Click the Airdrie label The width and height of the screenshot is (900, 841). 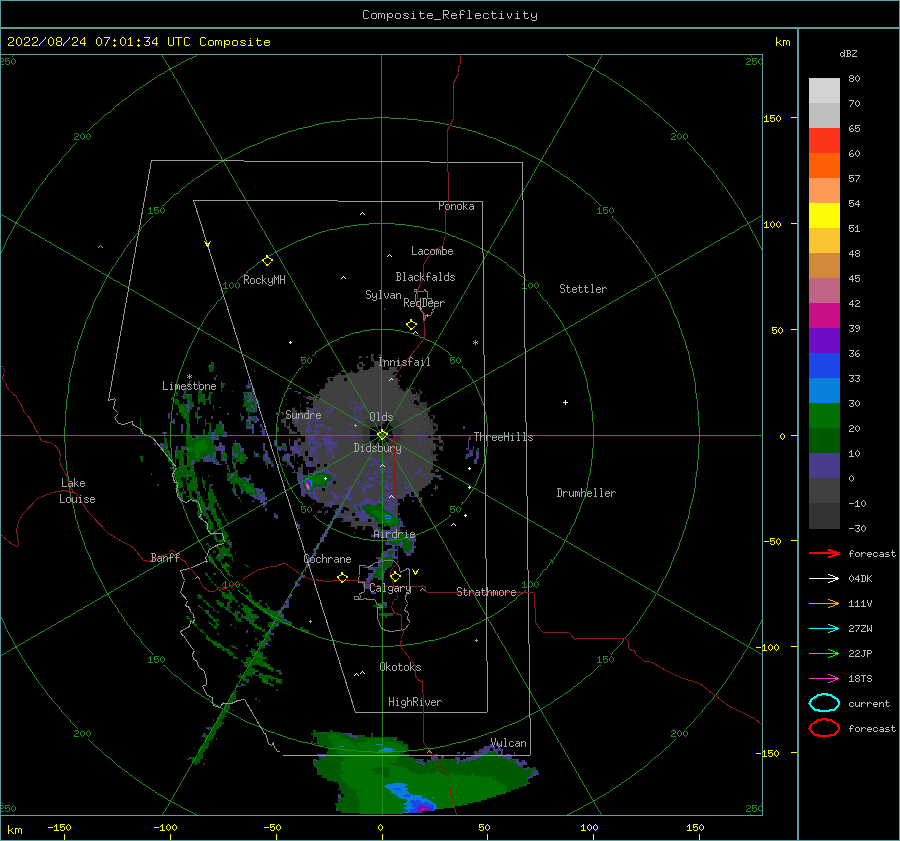pos(394,534)
